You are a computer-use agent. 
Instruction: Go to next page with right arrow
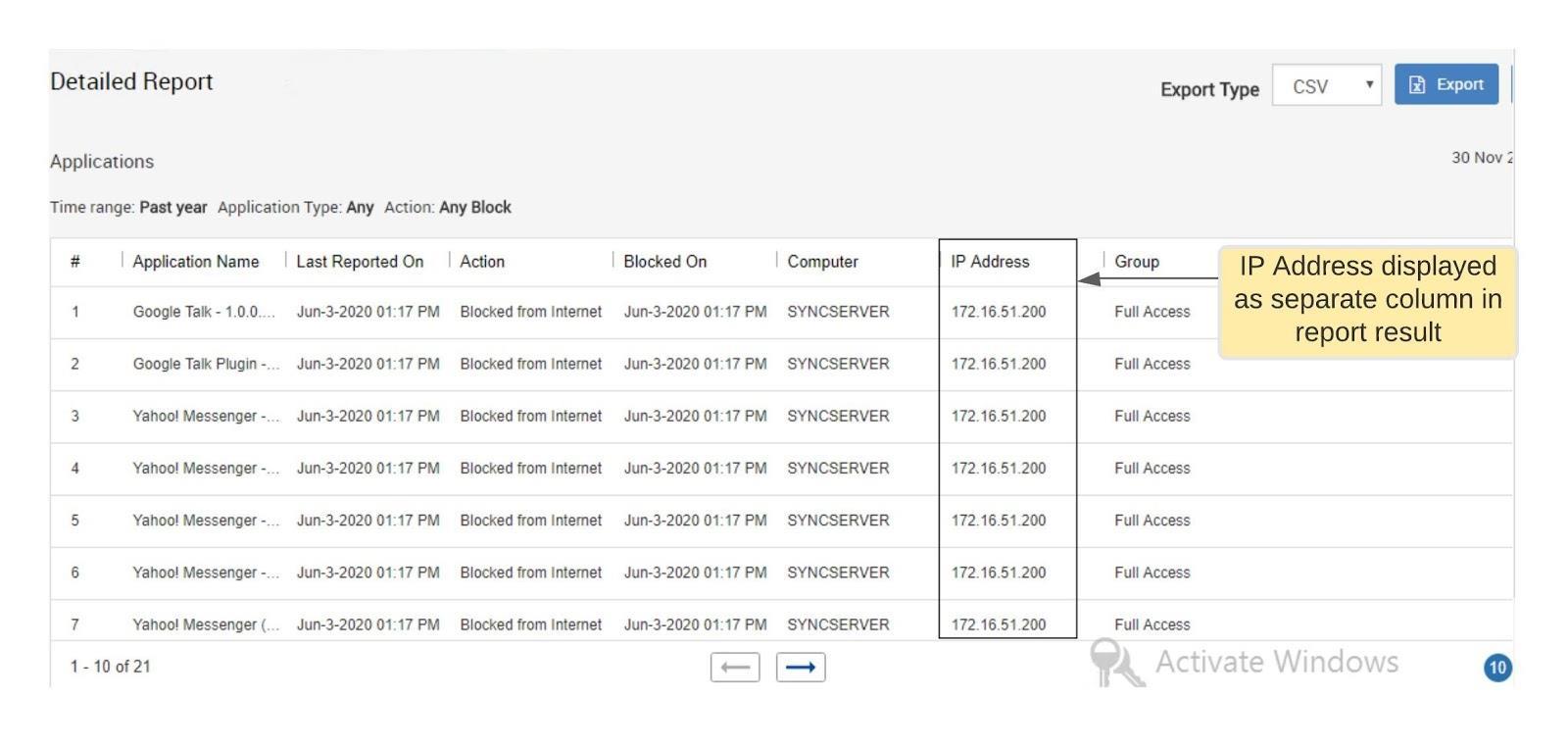(801, 667)
